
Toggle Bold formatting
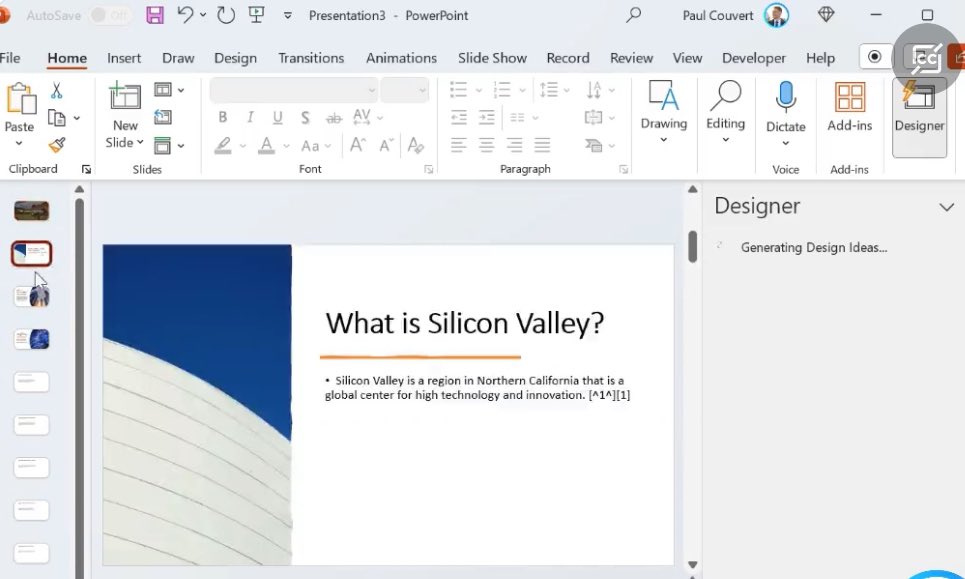click(x=223, y=117)
